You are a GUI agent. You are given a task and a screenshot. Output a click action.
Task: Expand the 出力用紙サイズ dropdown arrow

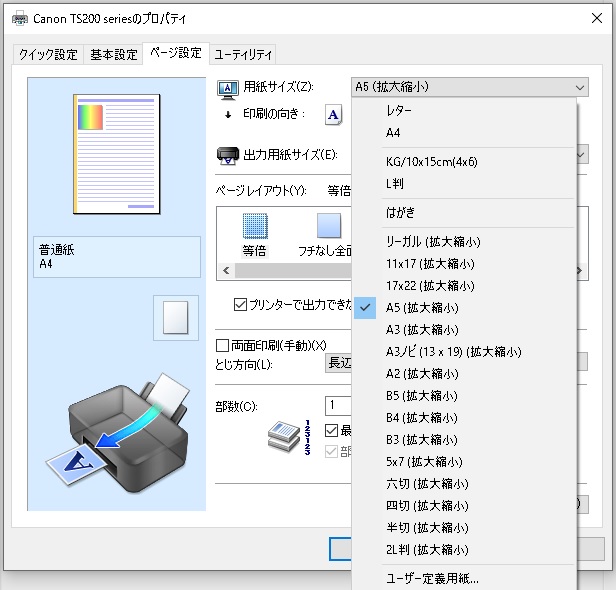[x=582, y=155]
